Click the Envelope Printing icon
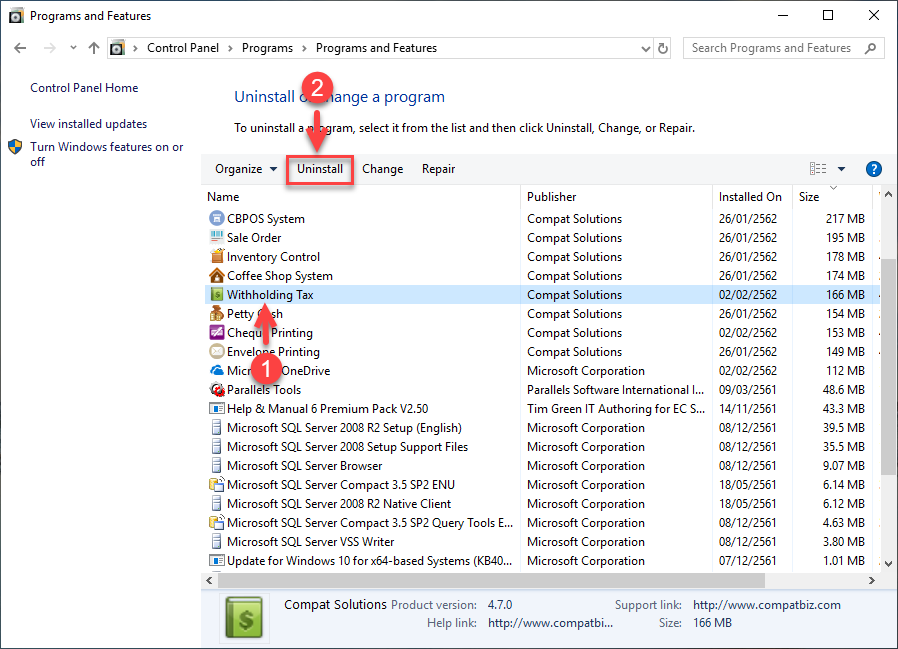Viewport: 898px width, 649px height. (x=216, y=351)
